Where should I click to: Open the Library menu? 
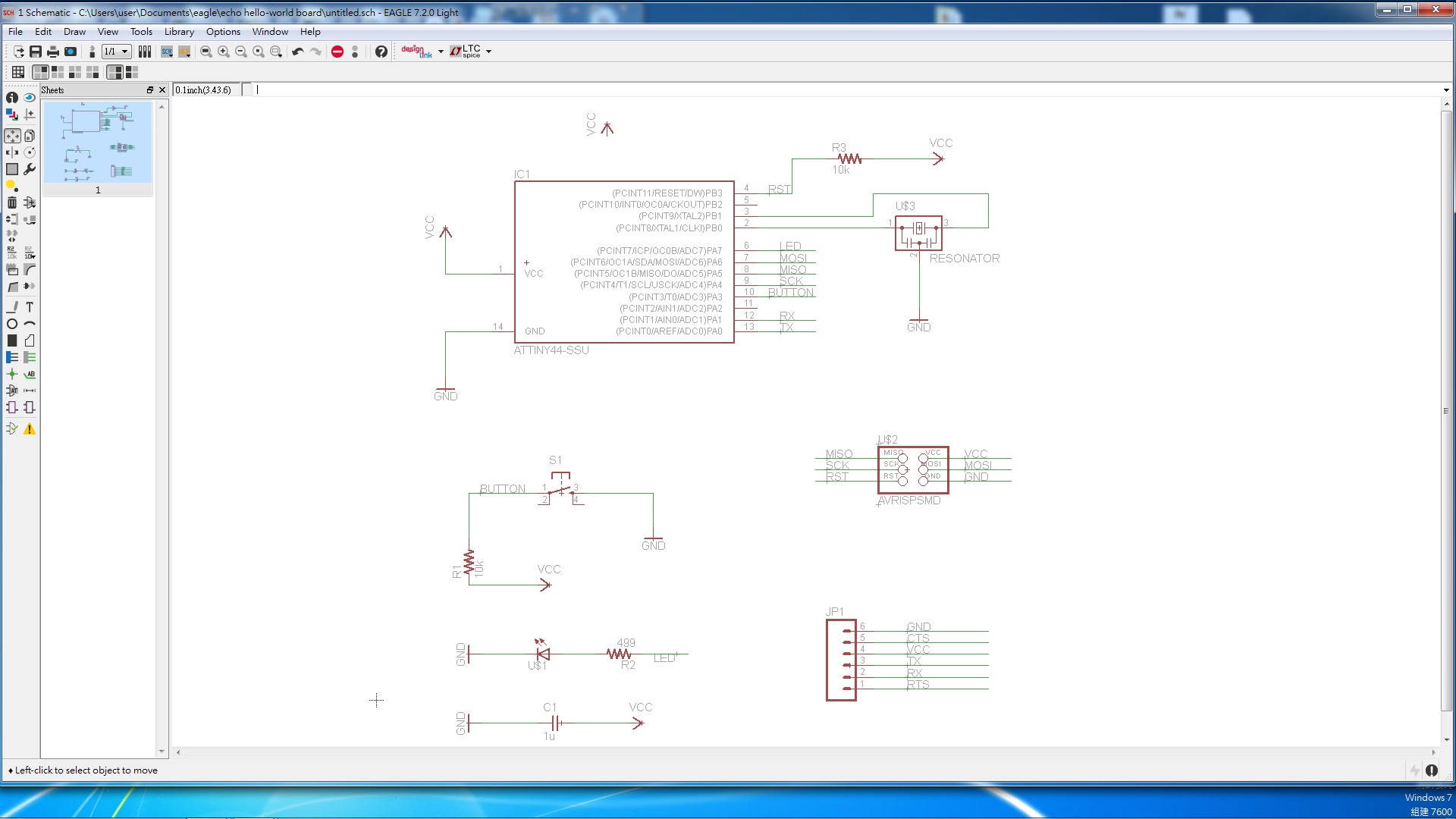tap(179, 32)
